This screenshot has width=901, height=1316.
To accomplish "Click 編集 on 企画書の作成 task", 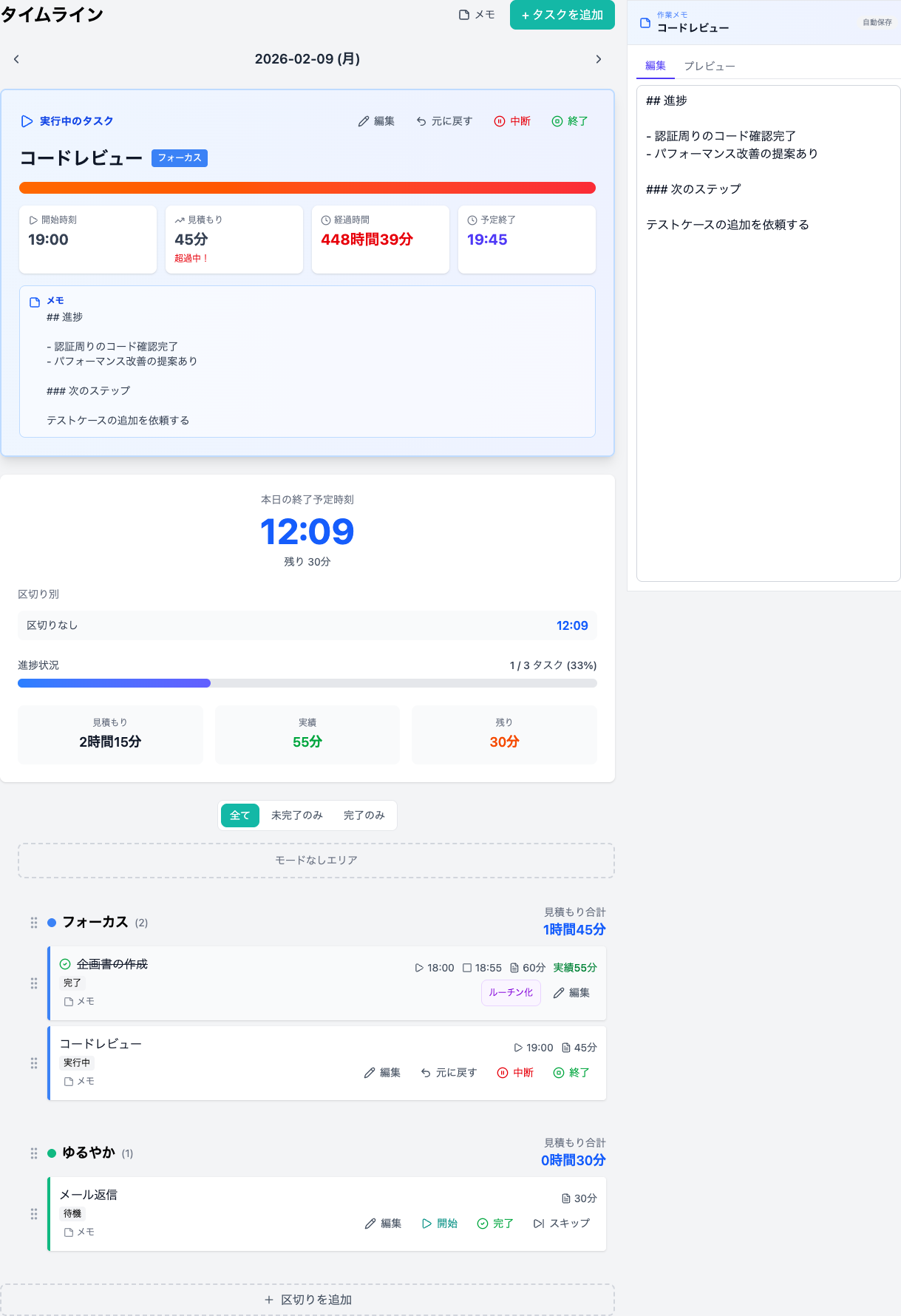I will (x=571, y=993).
